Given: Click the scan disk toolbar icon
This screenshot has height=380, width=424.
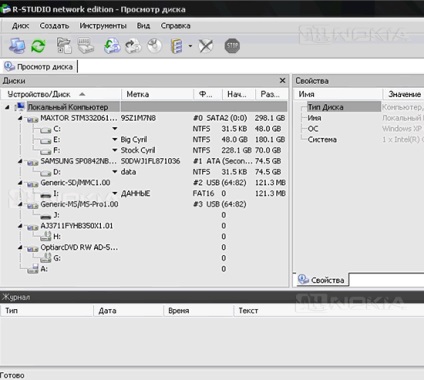Looking at the screenshot, I should point(85,46).
